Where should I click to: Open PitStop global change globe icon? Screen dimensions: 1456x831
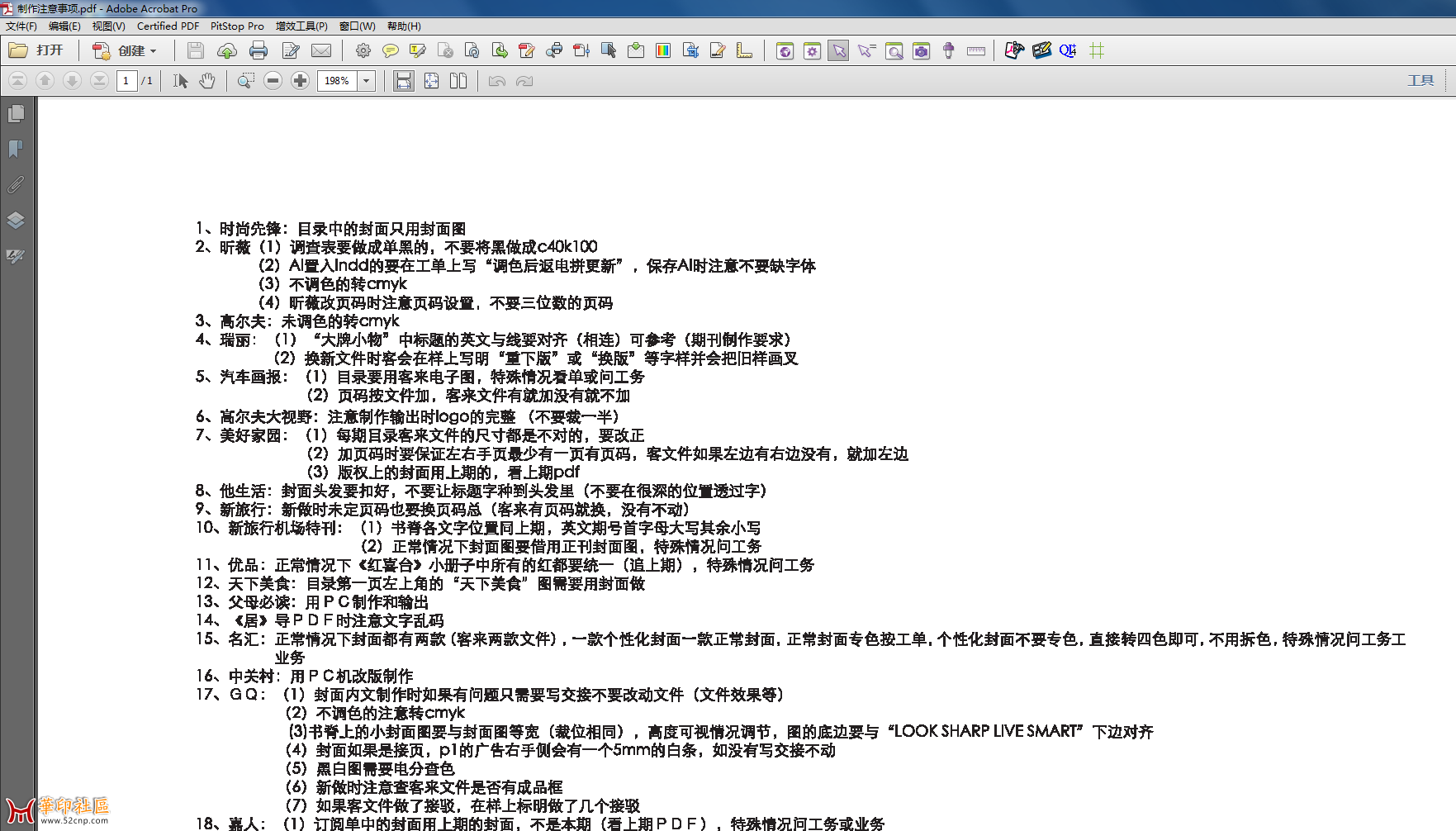pyautogui.click(x=785, y=50)
